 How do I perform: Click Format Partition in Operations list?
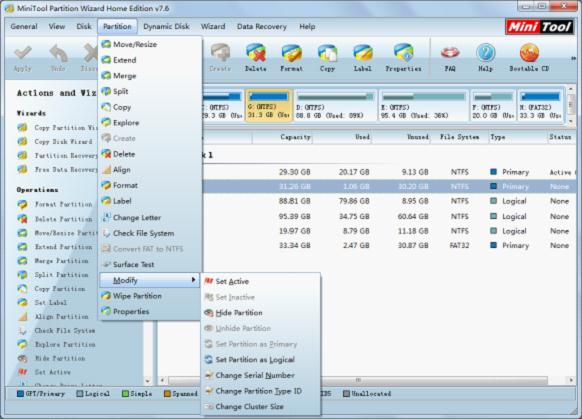tap(55, 204)
